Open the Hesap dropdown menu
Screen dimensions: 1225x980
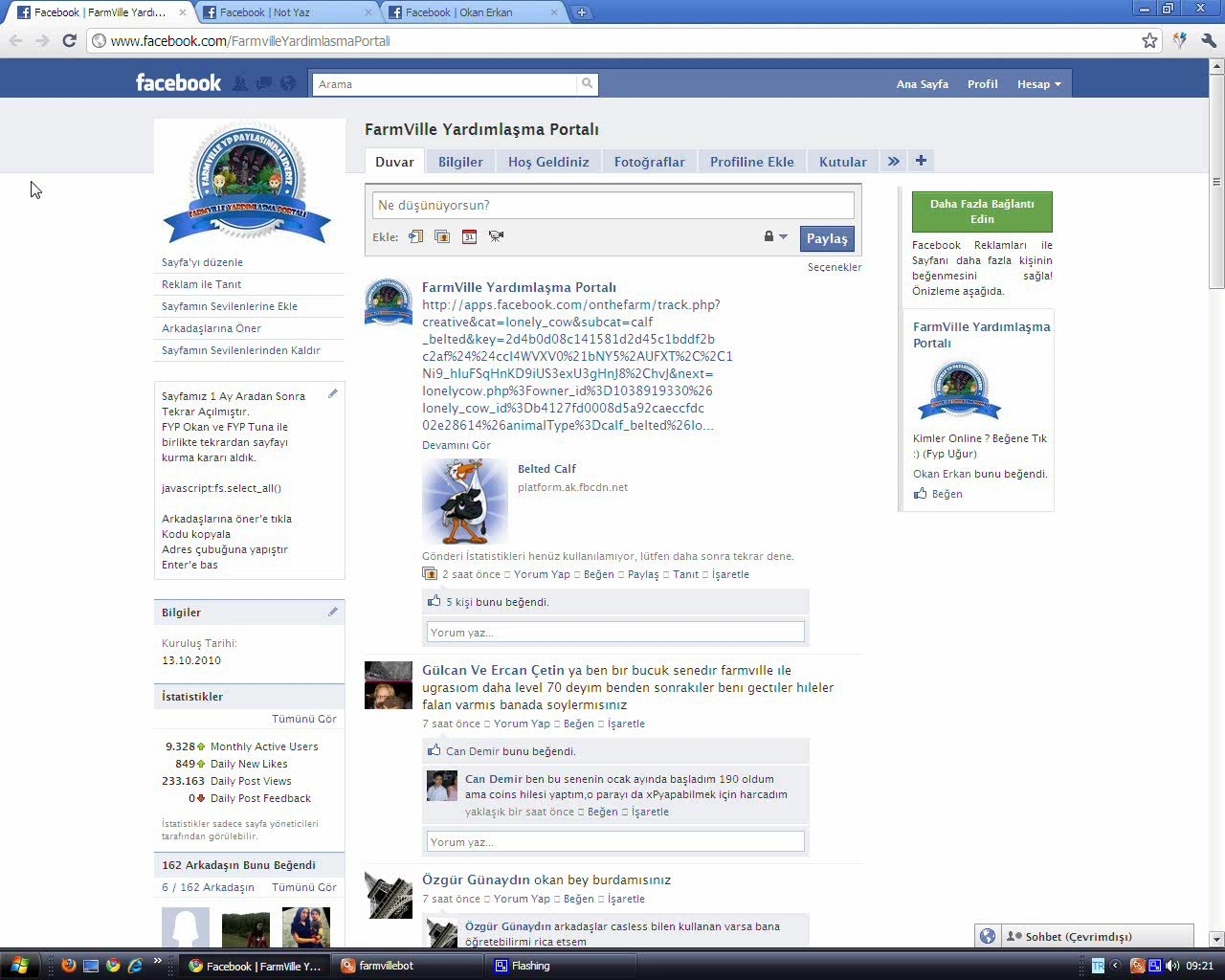click(1039, 84)
